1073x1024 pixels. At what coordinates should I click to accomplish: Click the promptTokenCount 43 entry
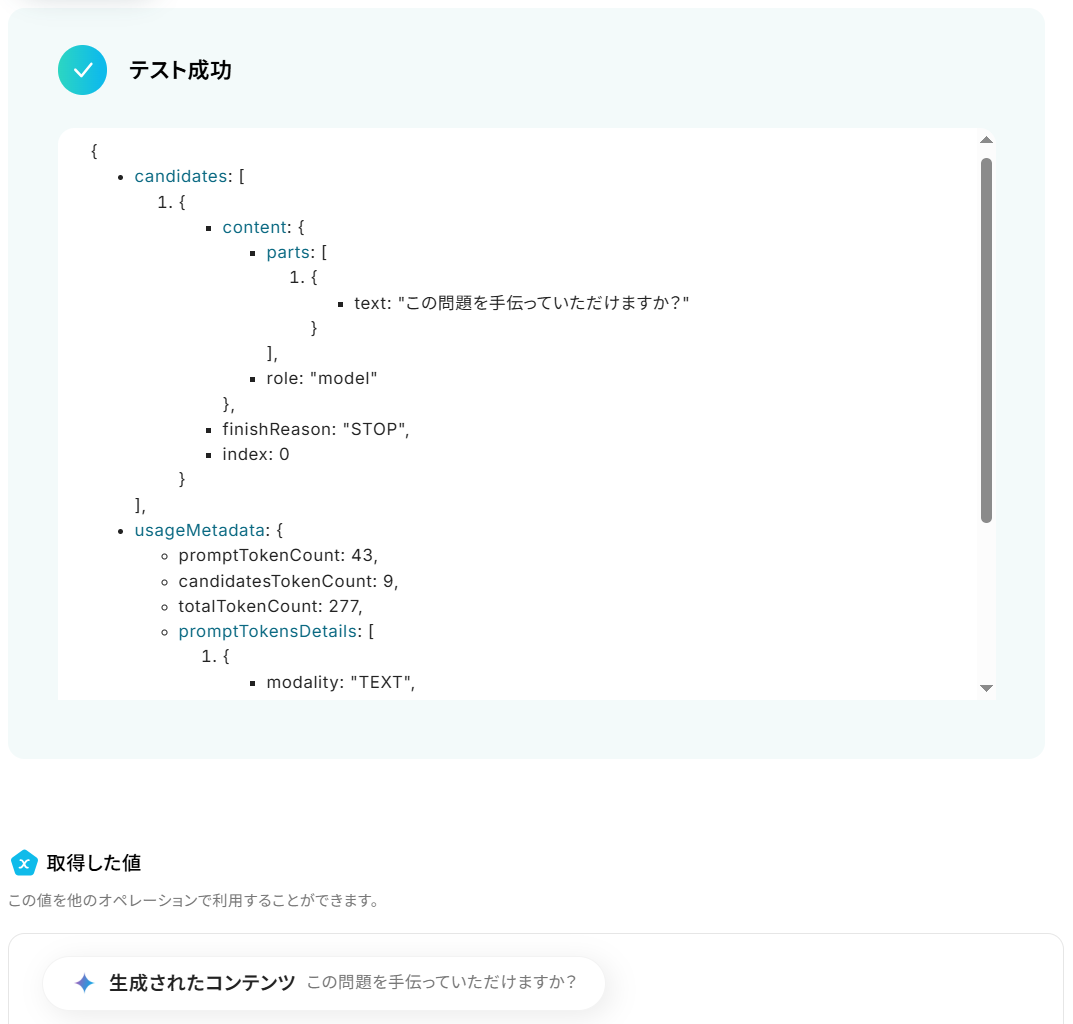tap(278, 556)
